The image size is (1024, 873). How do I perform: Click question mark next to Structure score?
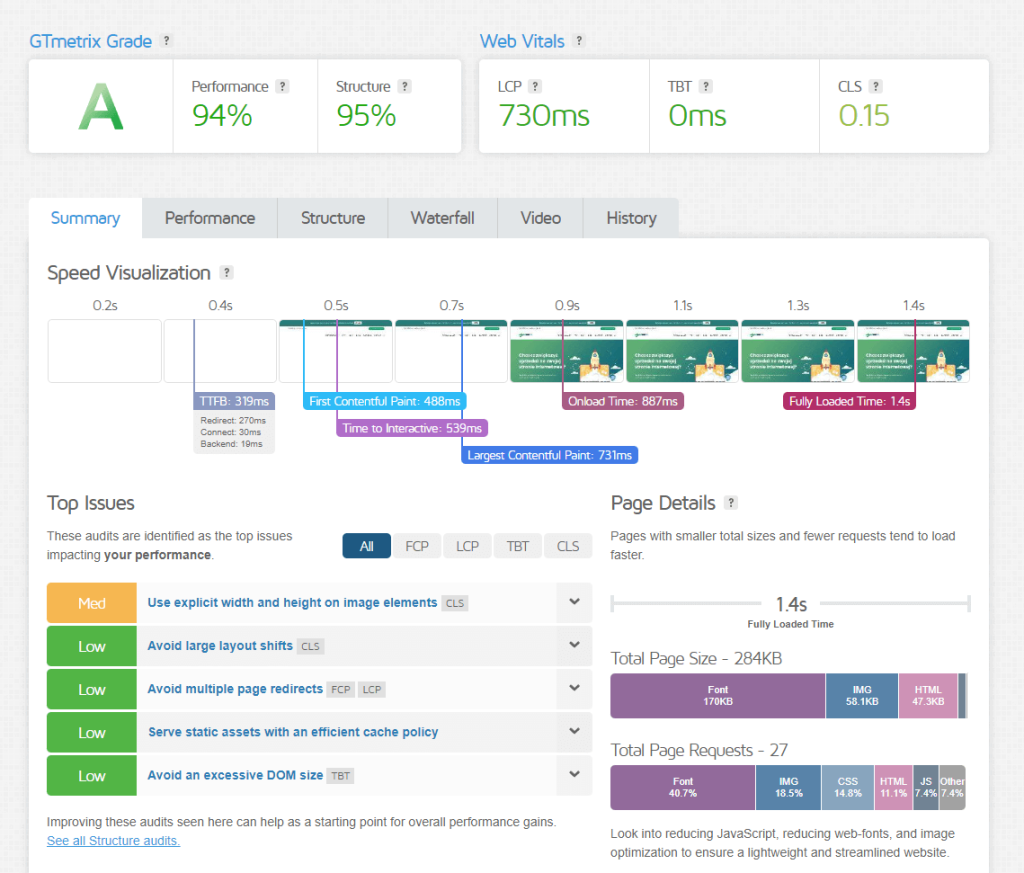click(x=404, y=87)
